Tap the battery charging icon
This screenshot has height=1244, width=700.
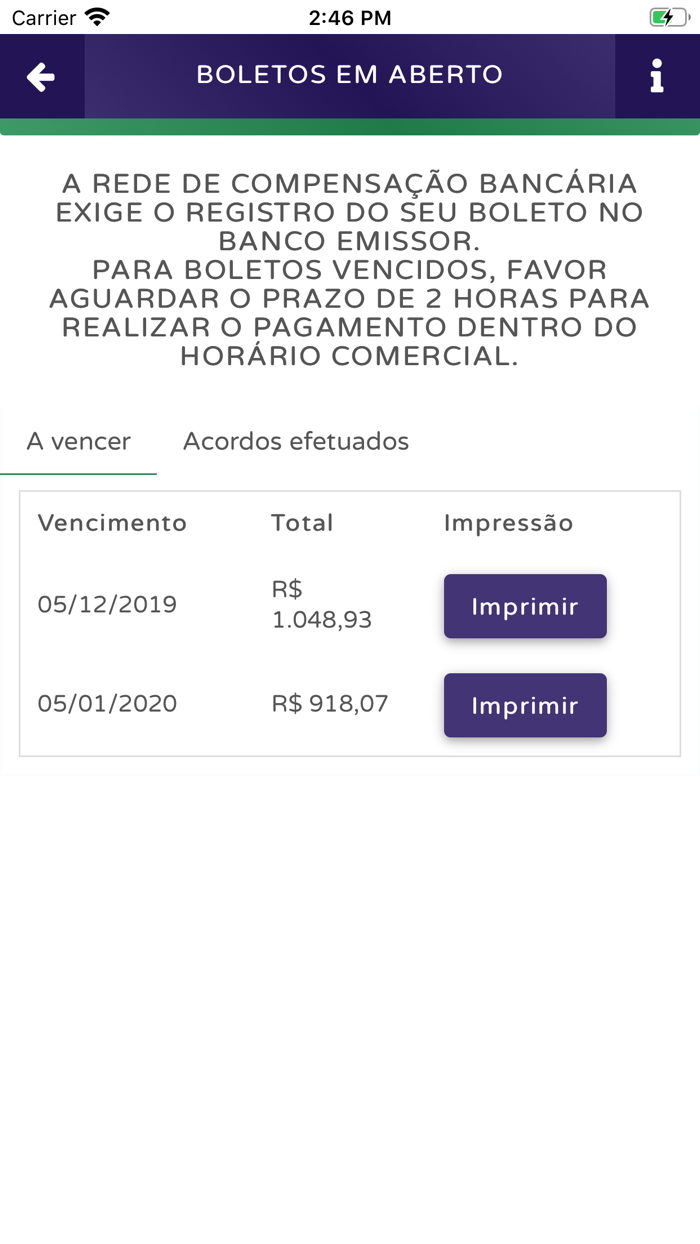[668, 17]
